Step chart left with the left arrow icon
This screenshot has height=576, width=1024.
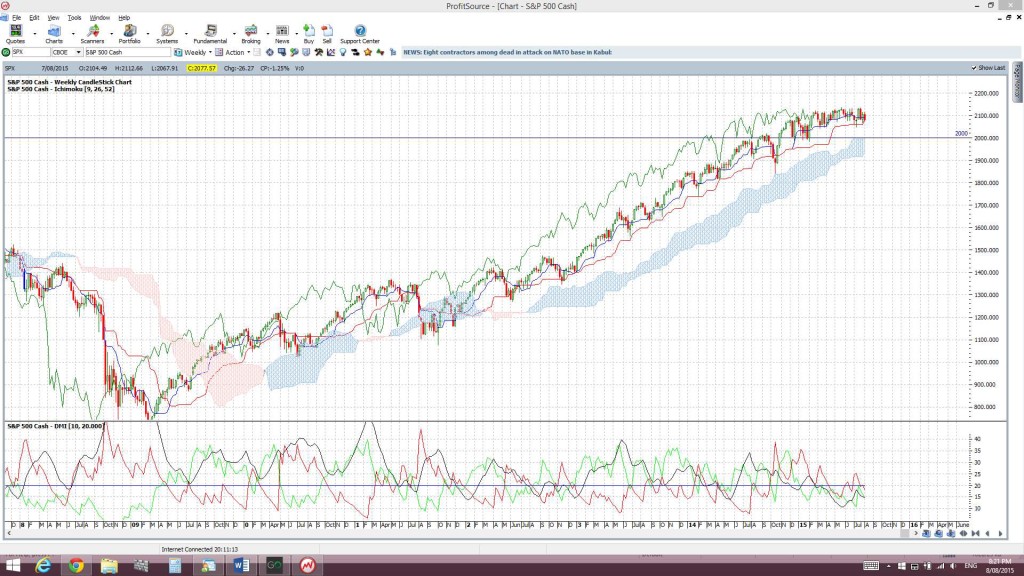(x=987, y=534)
